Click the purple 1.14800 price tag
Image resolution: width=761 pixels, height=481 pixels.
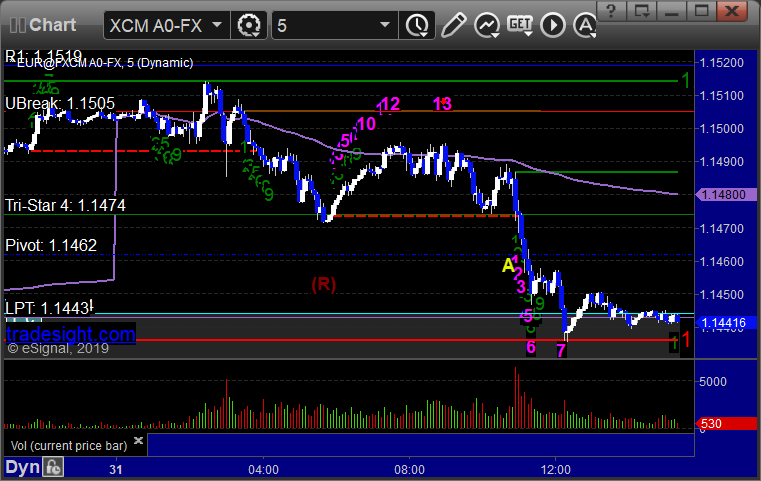click(726, 195)
